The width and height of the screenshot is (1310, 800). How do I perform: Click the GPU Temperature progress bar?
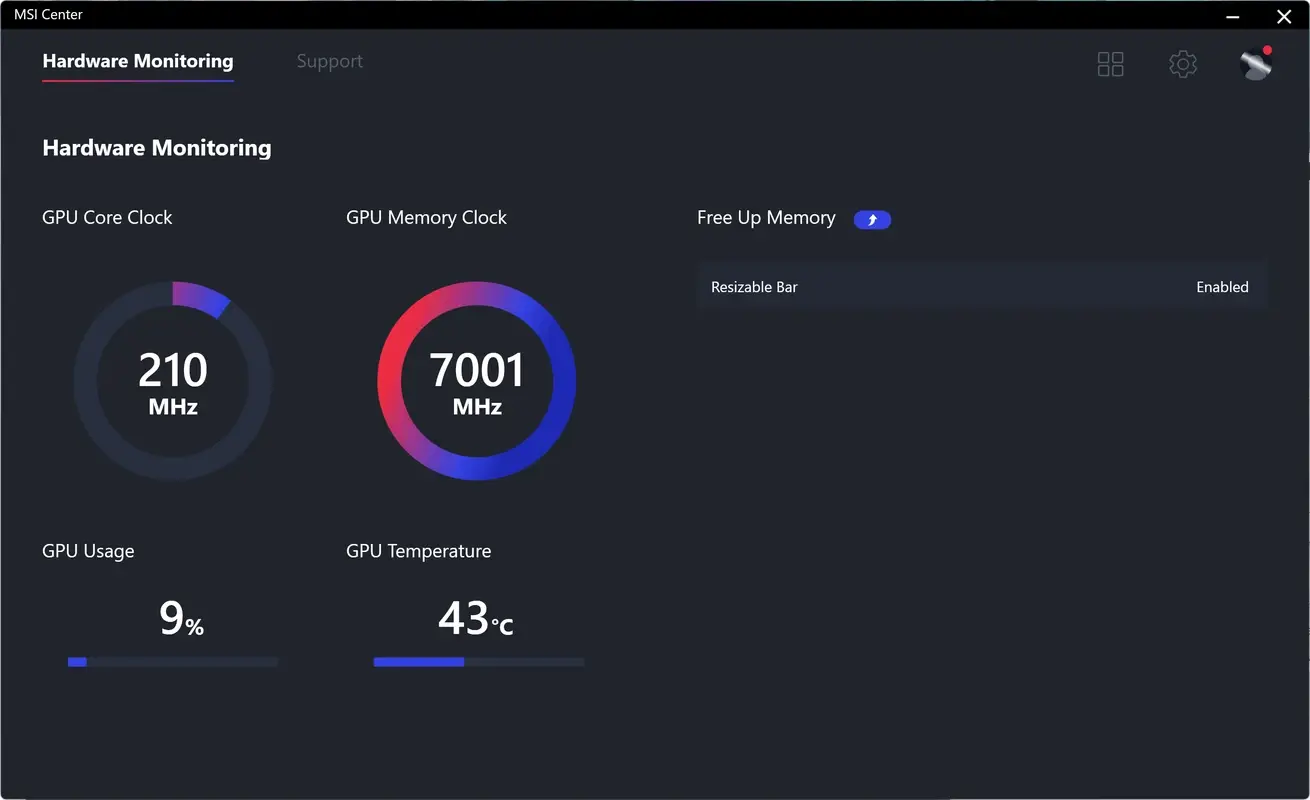(x=478, y=661)
